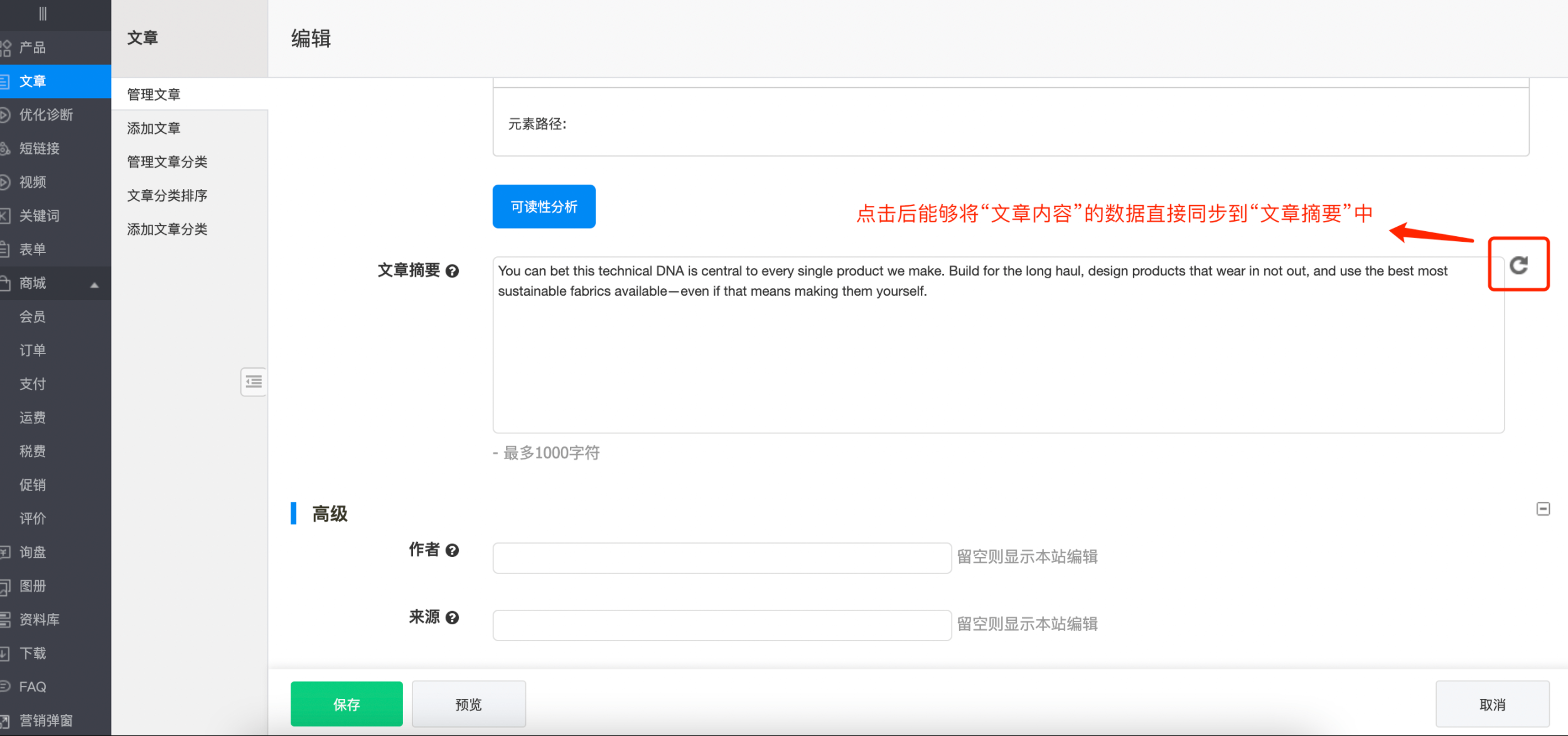
Task: Click the sync icon to copy content into summary
Action: coord(1518,264)
